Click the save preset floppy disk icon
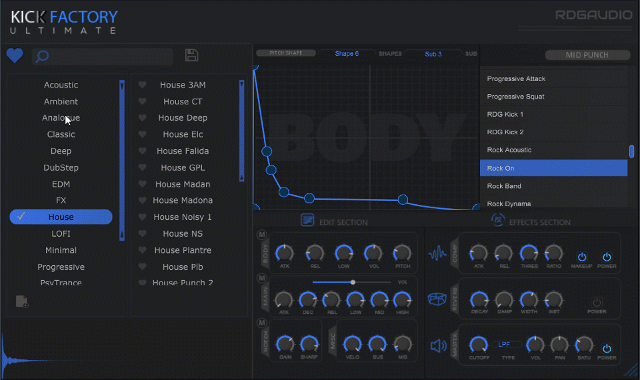The height and width of the screenshot is (380, 640). 191,55
